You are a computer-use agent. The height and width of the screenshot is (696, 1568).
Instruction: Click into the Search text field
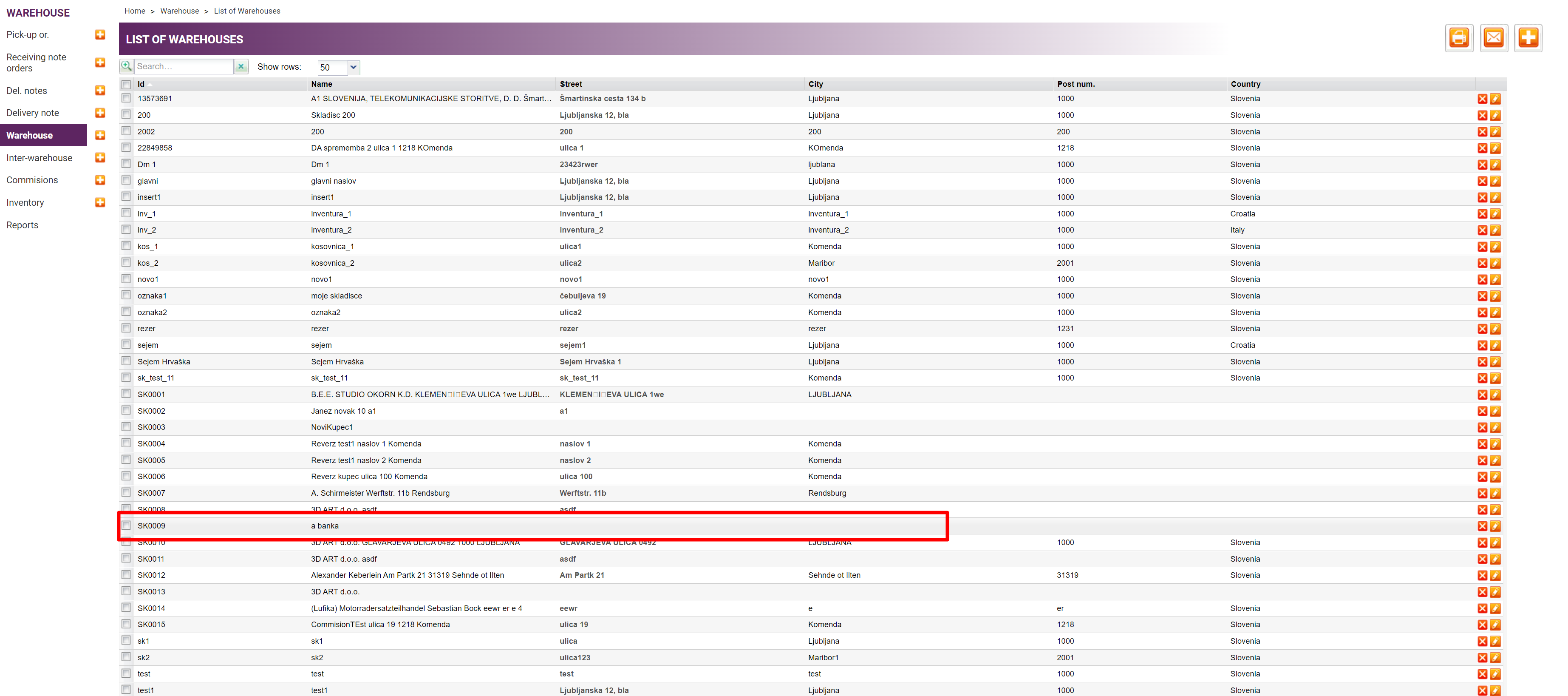(x=183, y=66)
